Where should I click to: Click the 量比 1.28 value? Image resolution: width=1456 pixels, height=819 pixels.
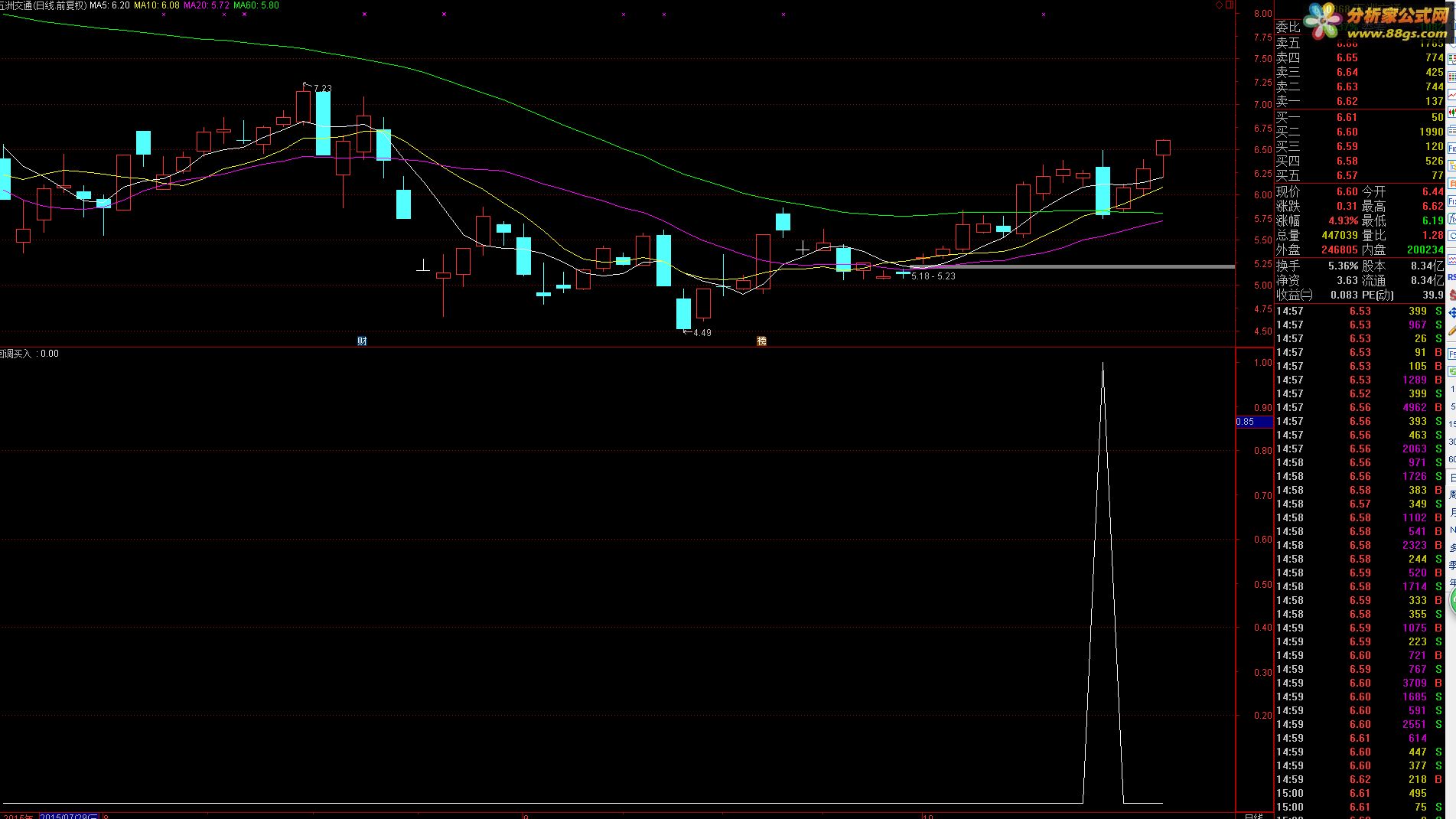(x=1432, y=235)
